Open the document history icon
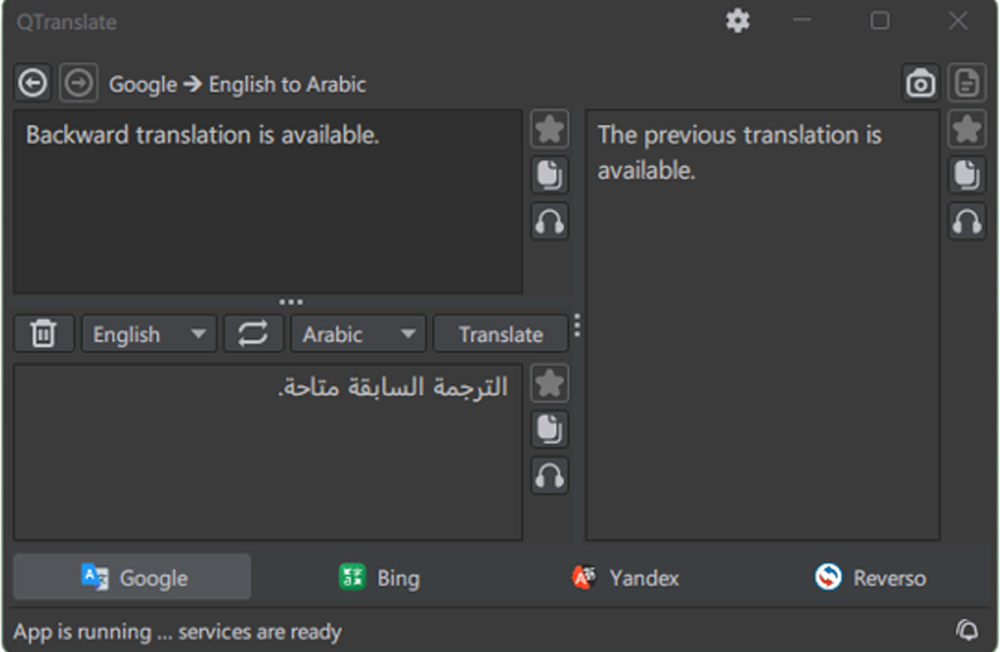 966,84
